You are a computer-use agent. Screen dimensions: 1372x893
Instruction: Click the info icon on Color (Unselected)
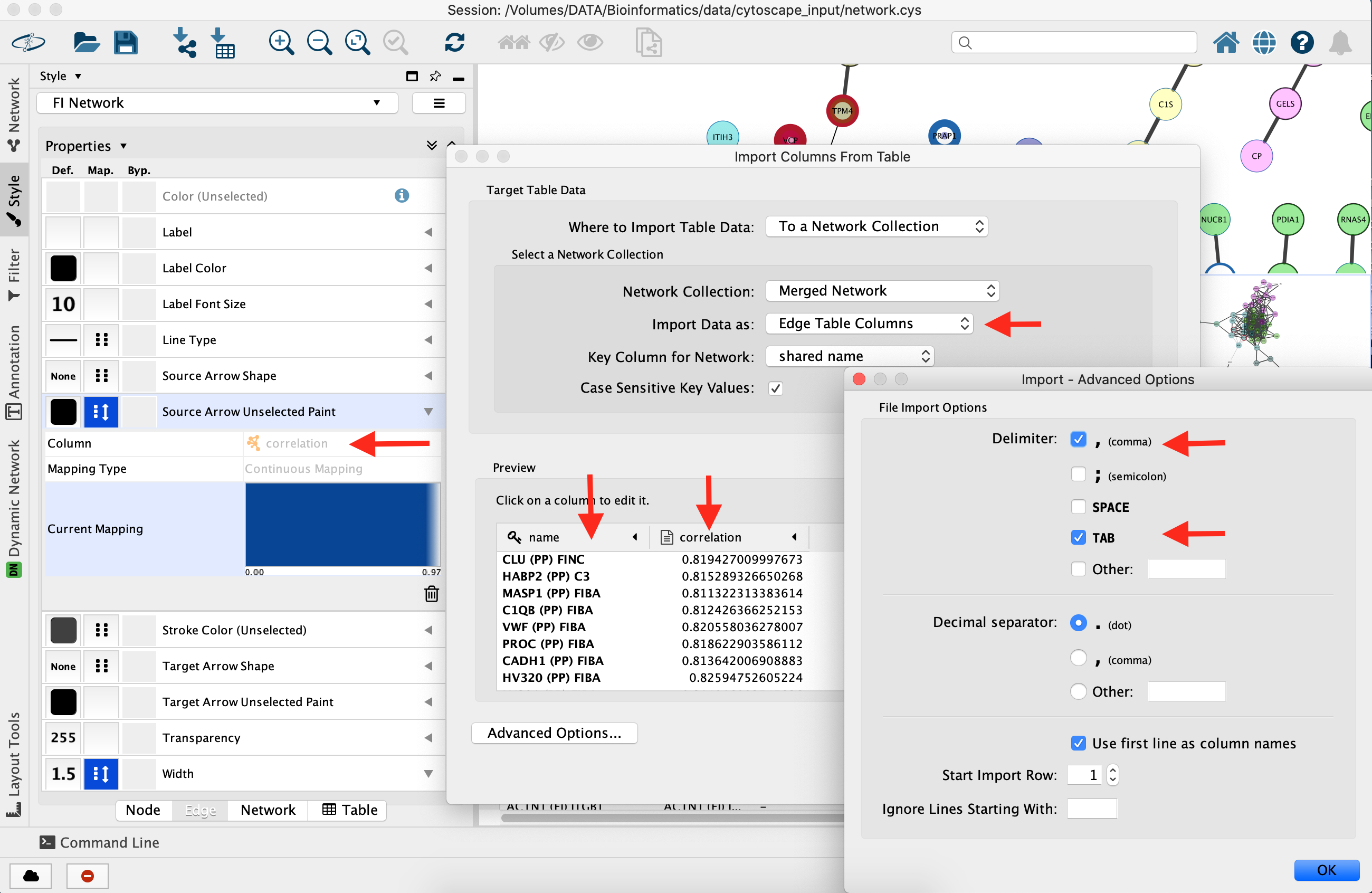(402, 196)
